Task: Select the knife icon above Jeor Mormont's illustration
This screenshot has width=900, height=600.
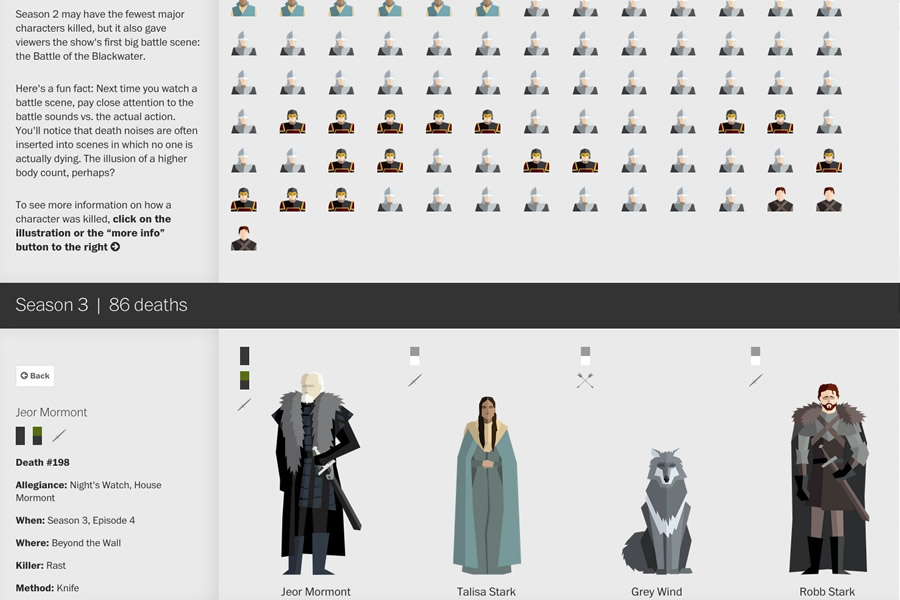Action: point(245,405)
